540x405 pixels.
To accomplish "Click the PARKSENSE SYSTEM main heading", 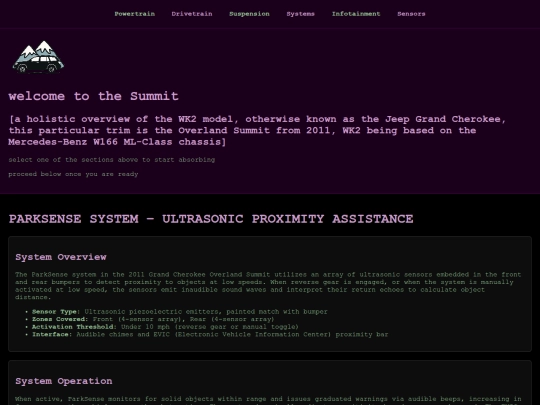I will [x=211, y=219].
